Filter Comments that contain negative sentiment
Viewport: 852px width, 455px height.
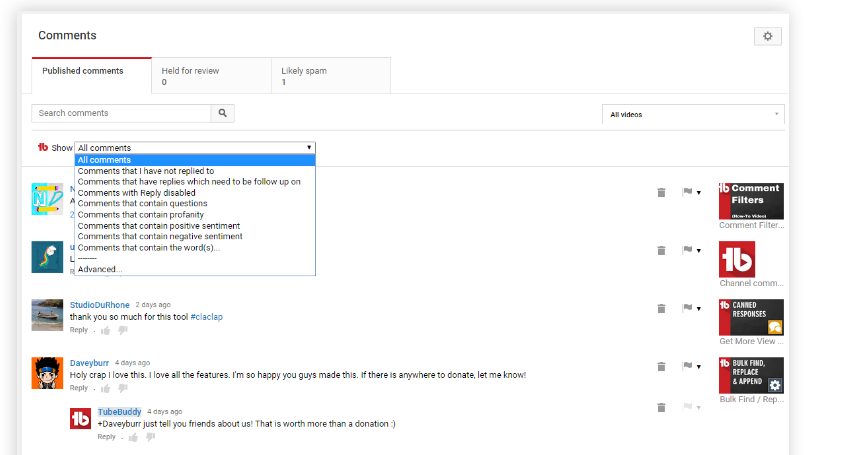pos(195,236)
